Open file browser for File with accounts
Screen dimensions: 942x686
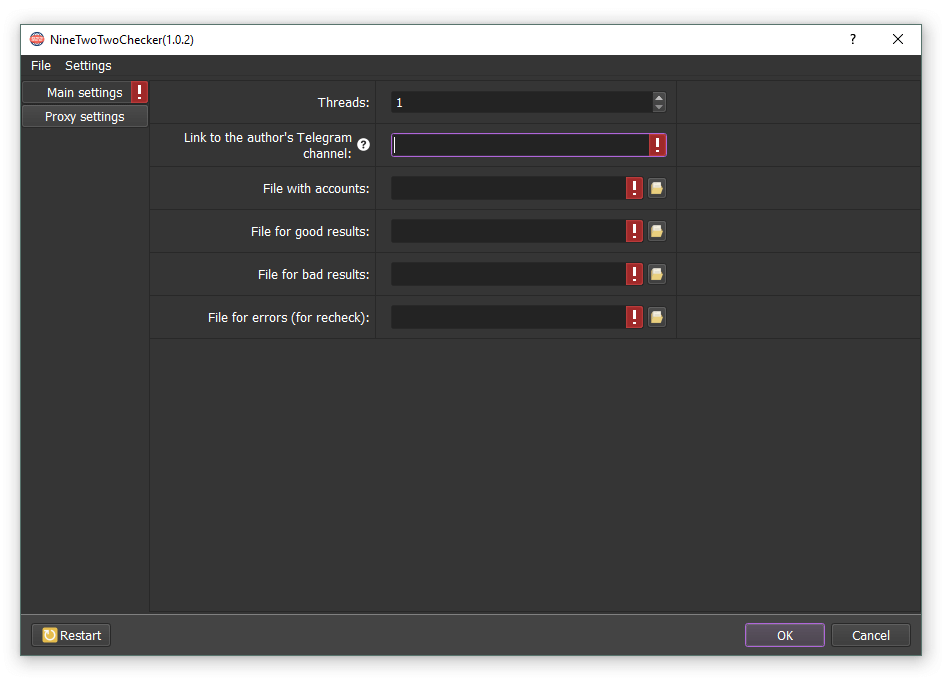coord(657,188)
